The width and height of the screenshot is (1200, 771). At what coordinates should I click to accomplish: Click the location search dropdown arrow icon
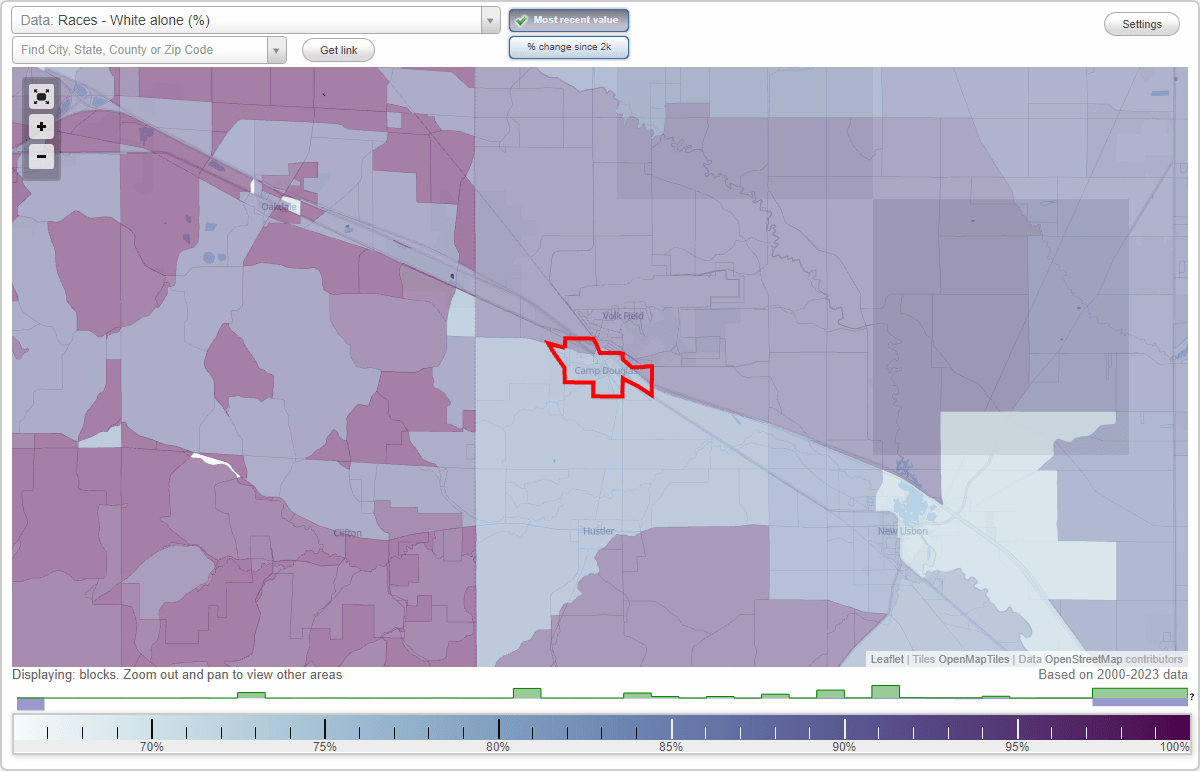278,49
